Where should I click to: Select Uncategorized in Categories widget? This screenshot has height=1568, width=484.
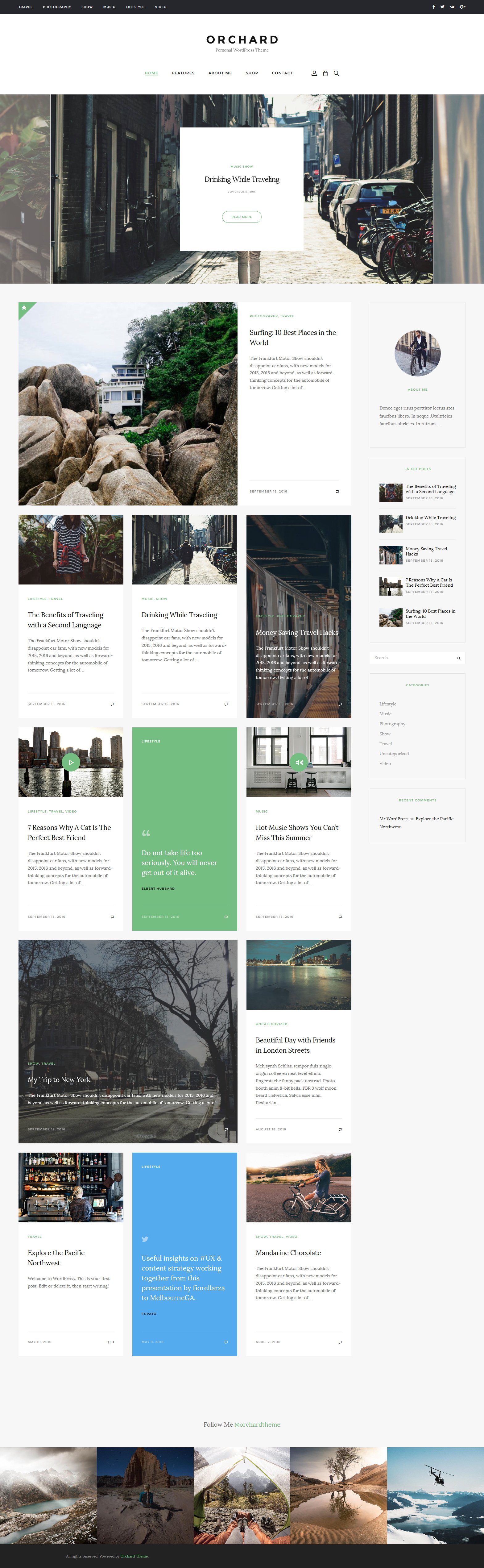394,754
